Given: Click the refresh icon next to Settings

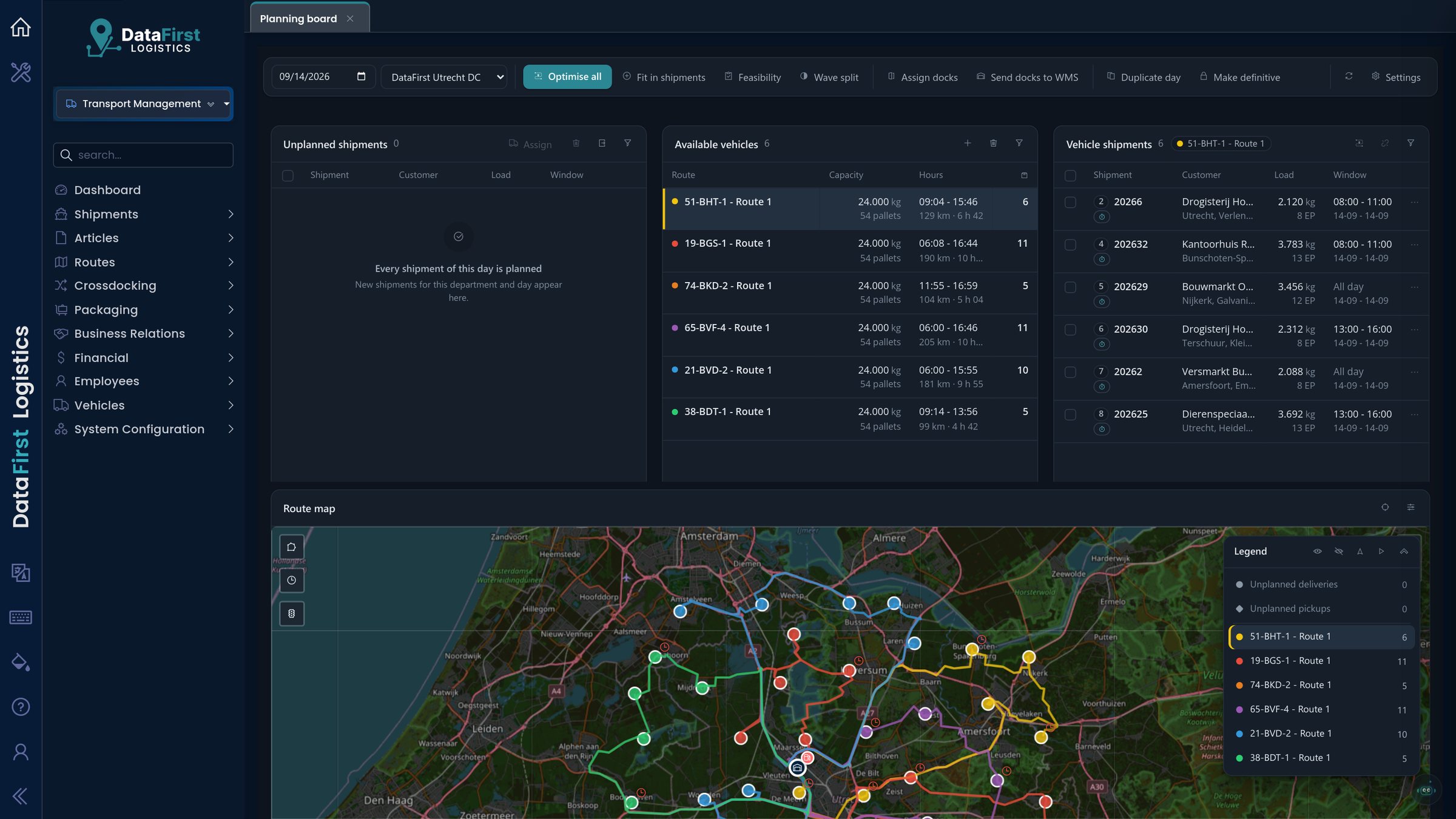Looking at the screenshot, I should [1349, 76].
